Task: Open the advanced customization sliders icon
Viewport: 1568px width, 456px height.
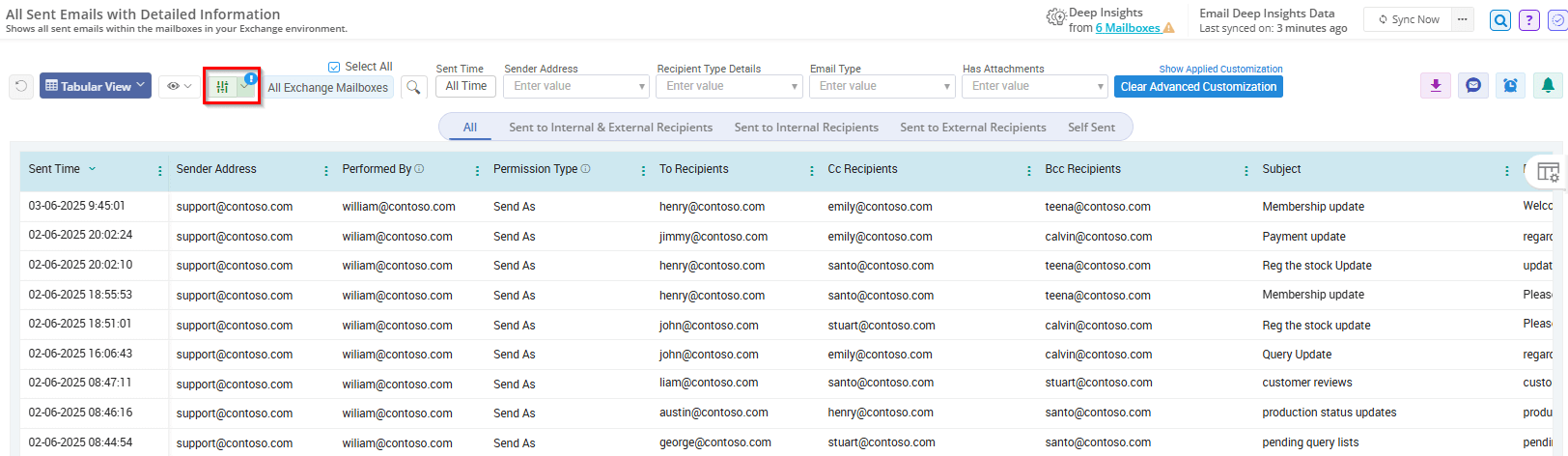Action: pos(222,87)
